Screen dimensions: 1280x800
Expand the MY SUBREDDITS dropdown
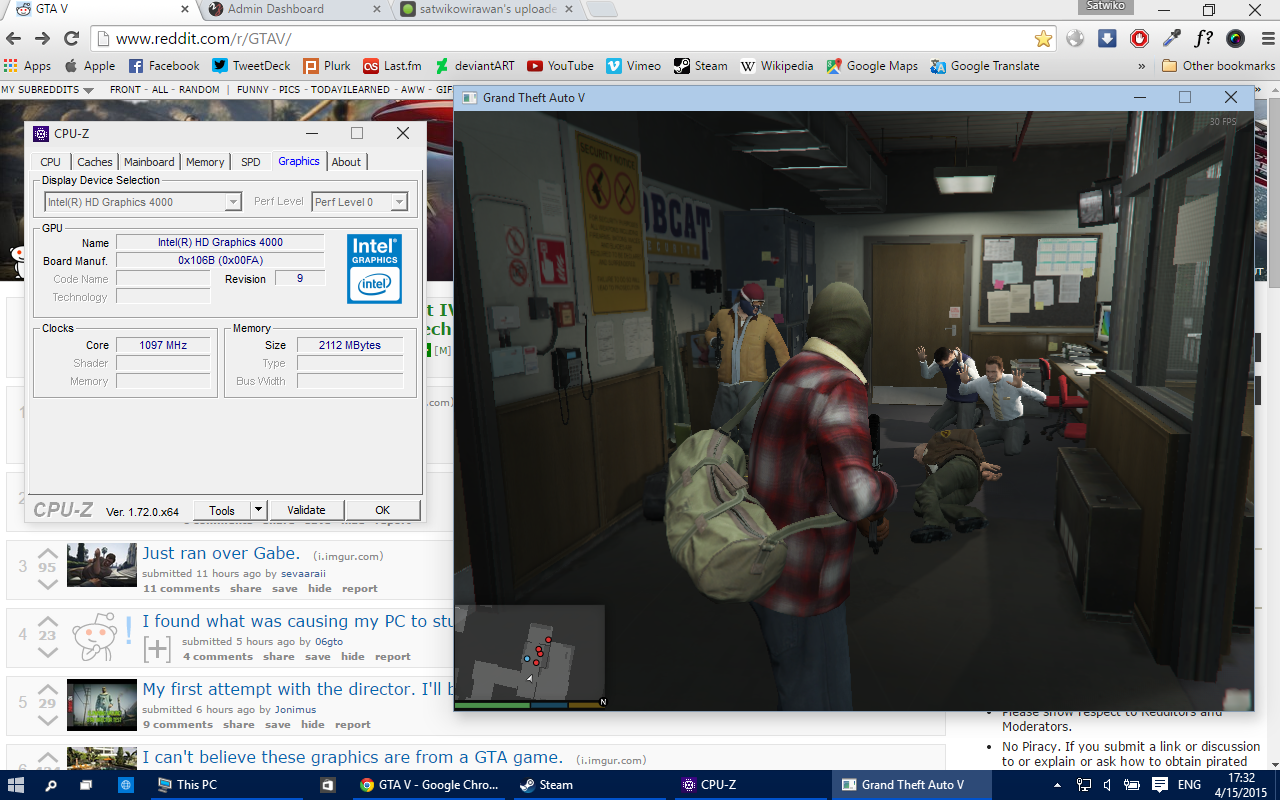click(48, 89)
